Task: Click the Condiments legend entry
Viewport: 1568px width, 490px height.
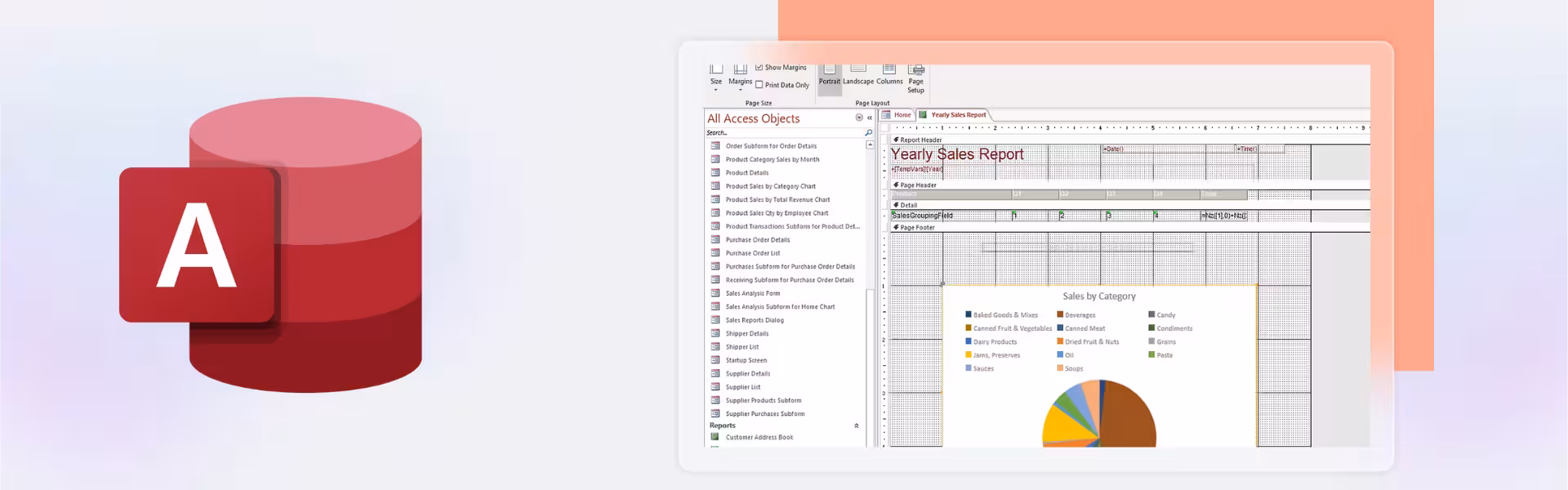Action: [1170, 328]
